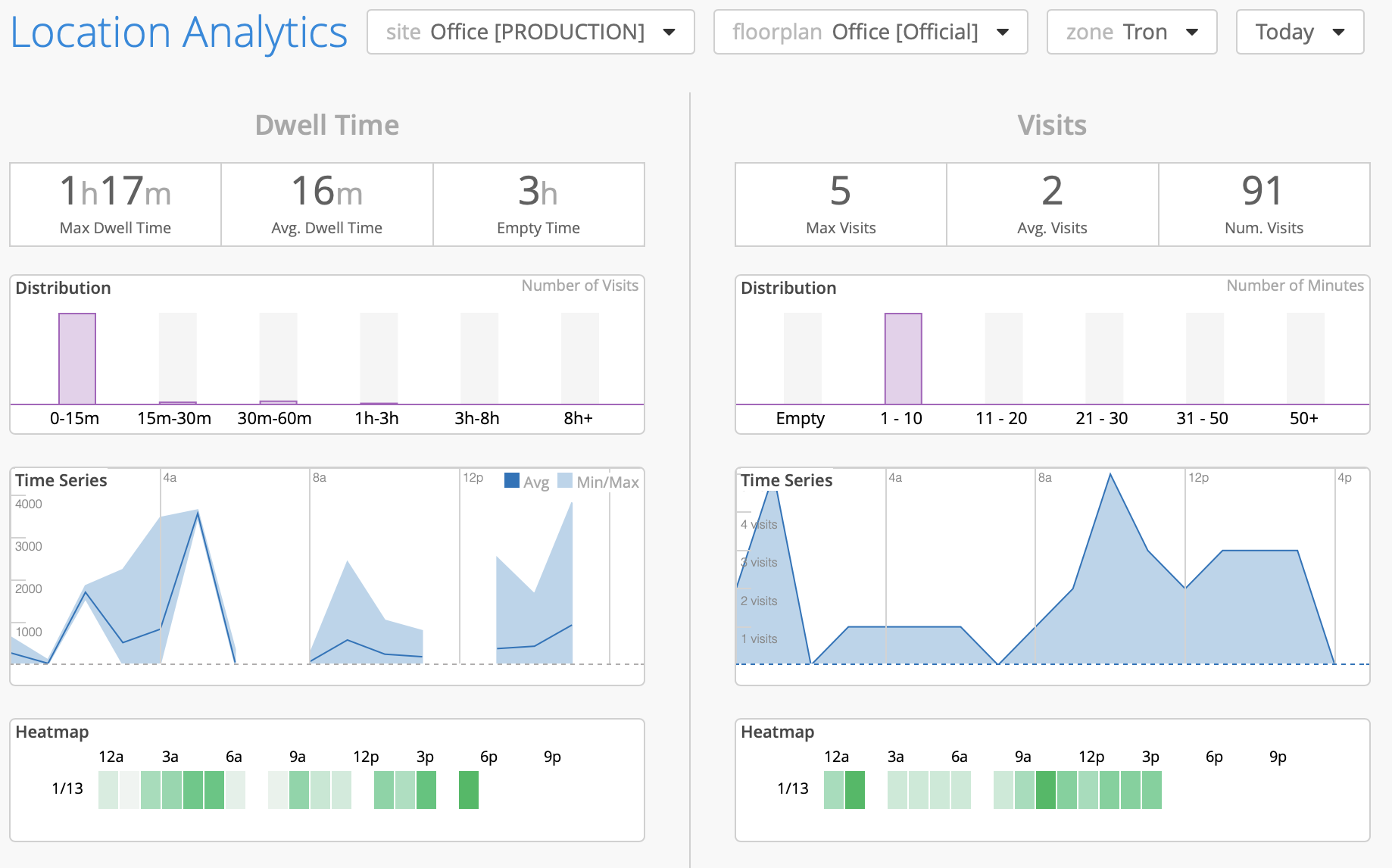Select the 0-15m dwell distribution bar
Viewport: 1392px width, 868px height.
point(77,358)
